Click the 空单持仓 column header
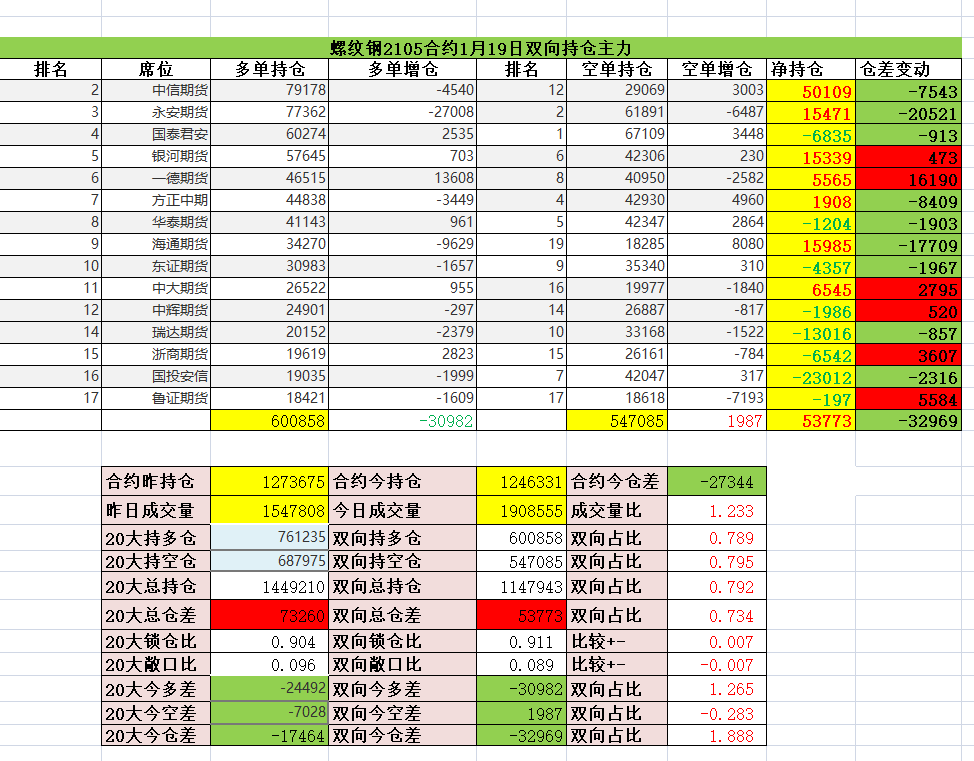The width and height of the screenshot is (974, 761). click(x=617, y=69)
